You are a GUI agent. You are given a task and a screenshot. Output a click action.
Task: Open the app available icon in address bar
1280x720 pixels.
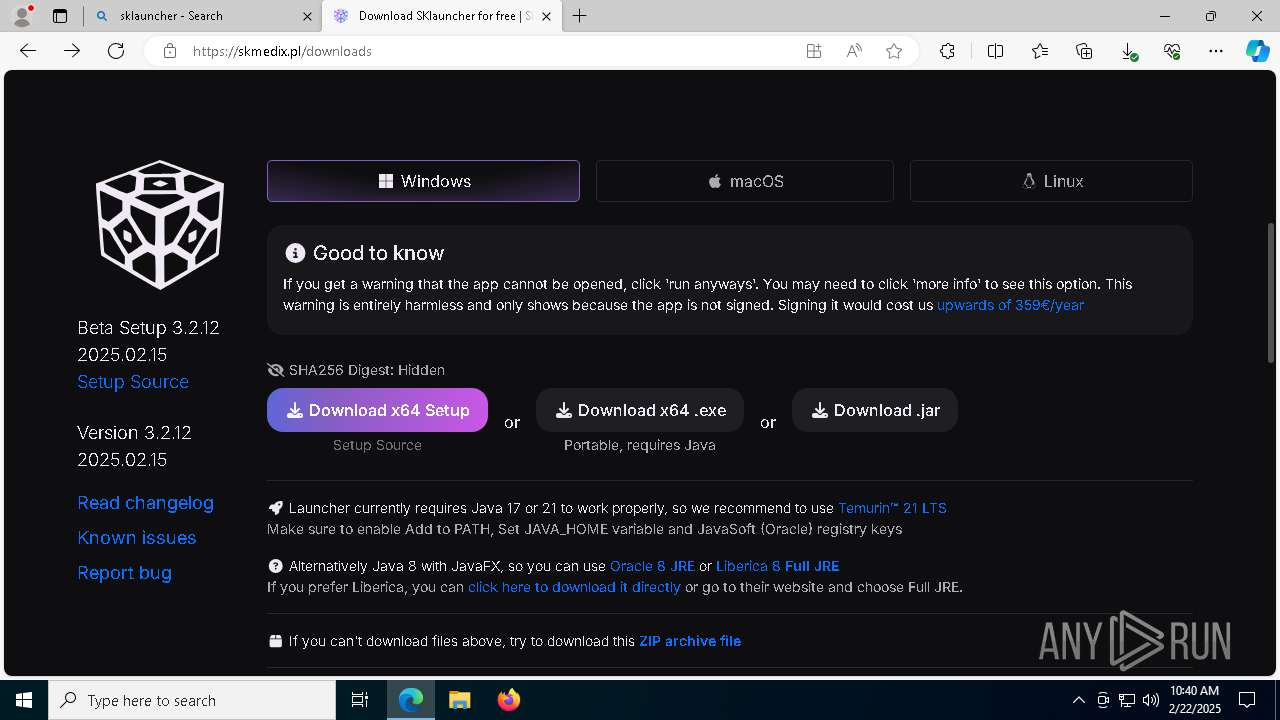click(x=814, y=51)
